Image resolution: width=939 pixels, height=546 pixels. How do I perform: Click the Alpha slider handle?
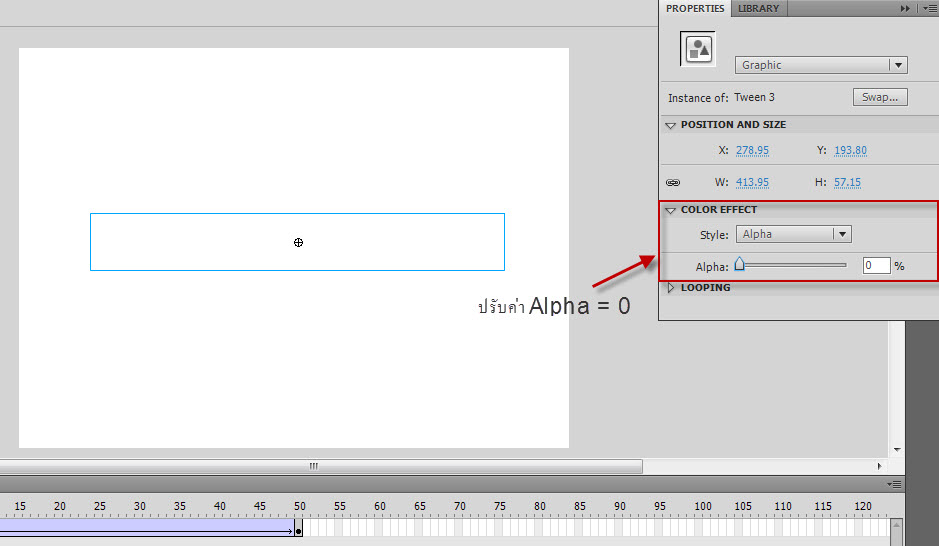pos(740,265)
